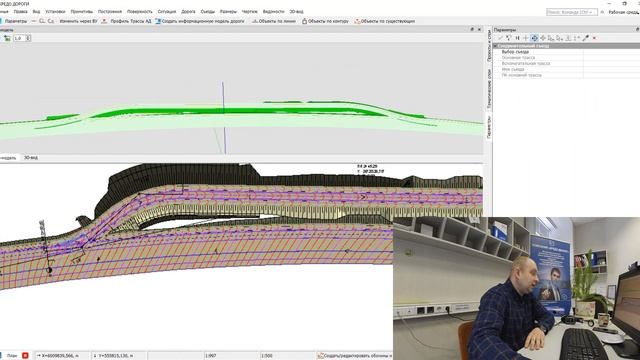This screenshot has height=360, width=640.
Task: Select the Выбор съезда row
Action: point(567,52)
